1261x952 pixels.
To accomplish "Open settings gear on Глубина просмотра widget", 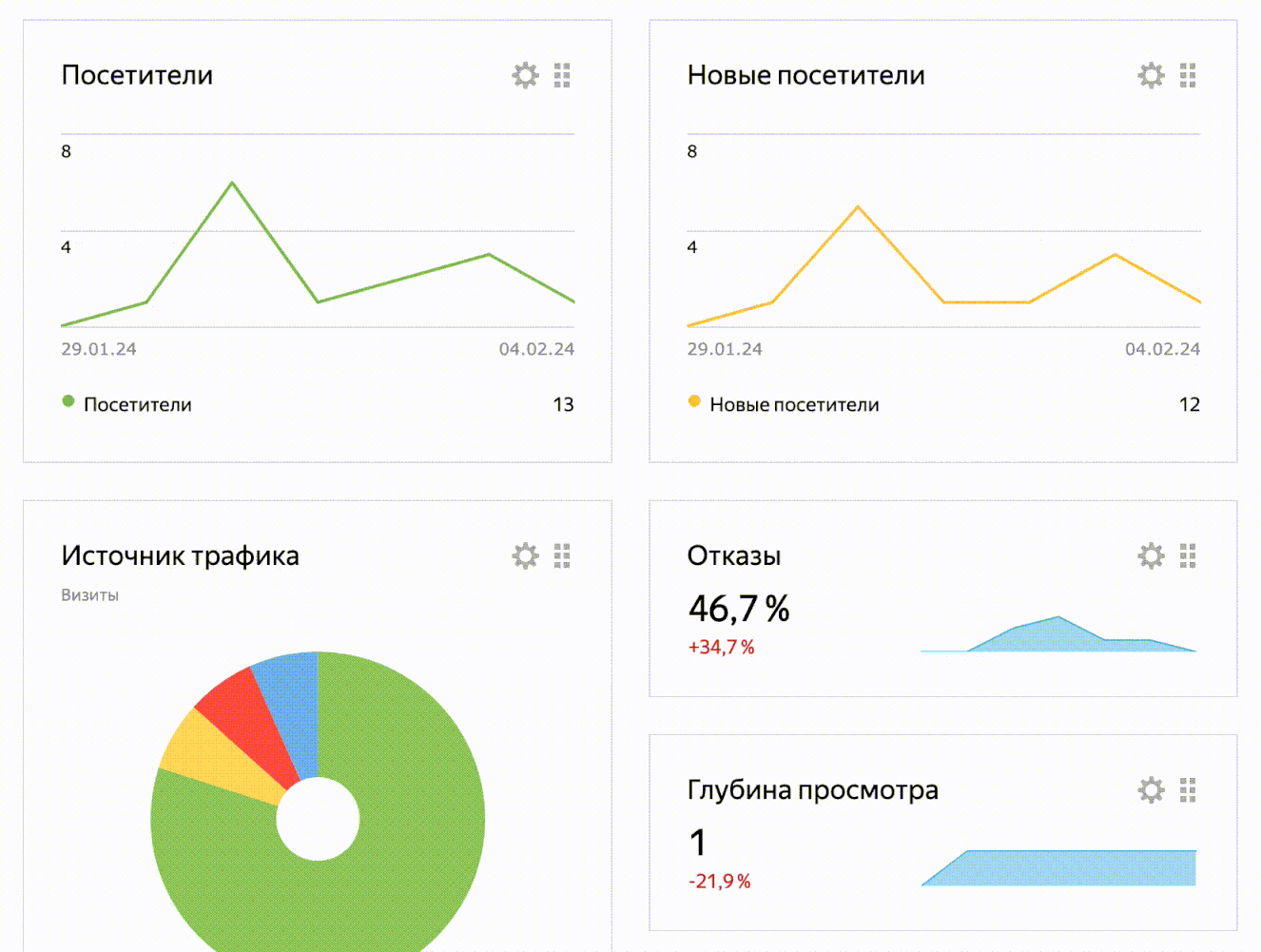I will click(x=1151, y=789).
